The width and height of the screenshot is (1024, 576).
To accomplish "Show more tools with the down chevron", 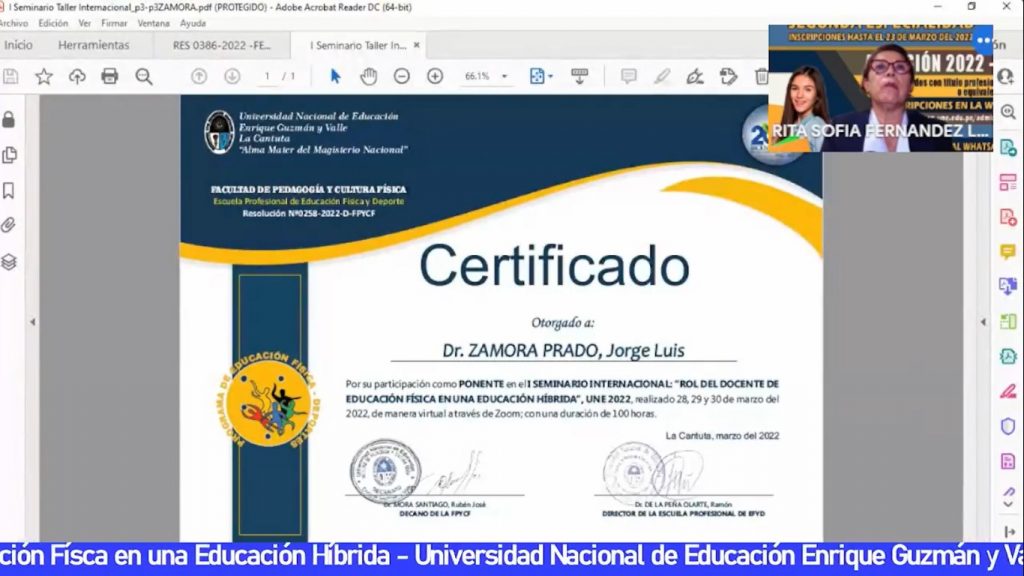I will pos(1008,504).
